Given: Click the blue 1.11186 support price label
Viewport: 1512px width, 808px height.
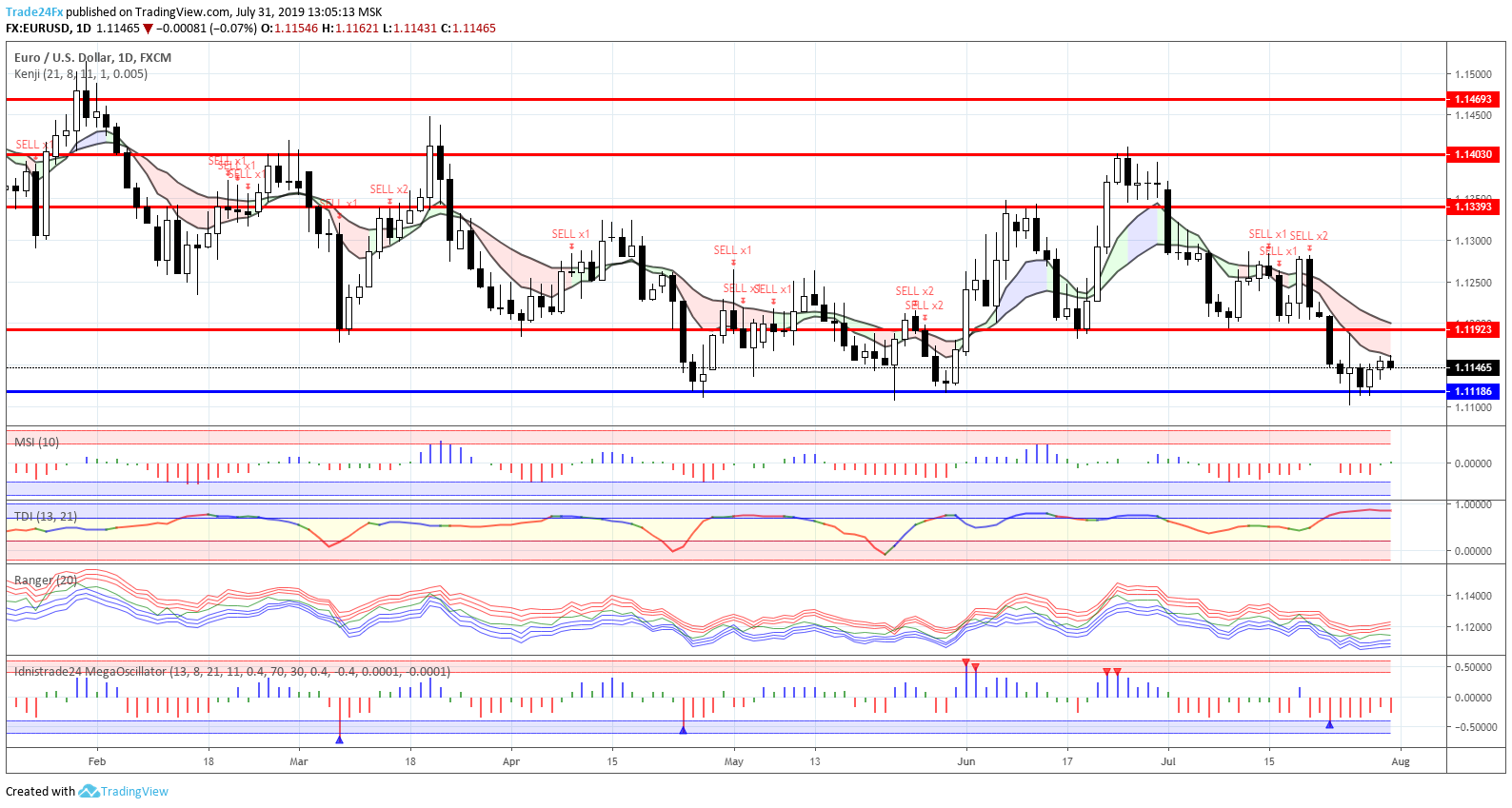Looking at the screenshot, I should [1473, 391].
